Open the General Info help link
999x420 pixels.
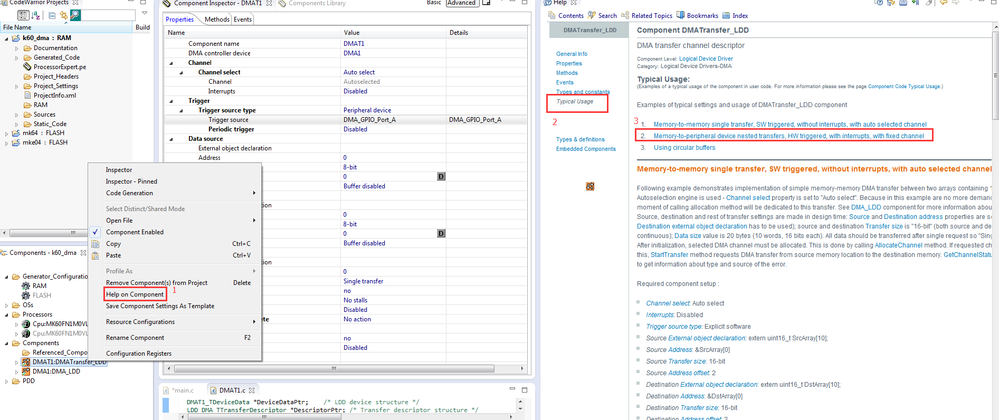[571, 54]
